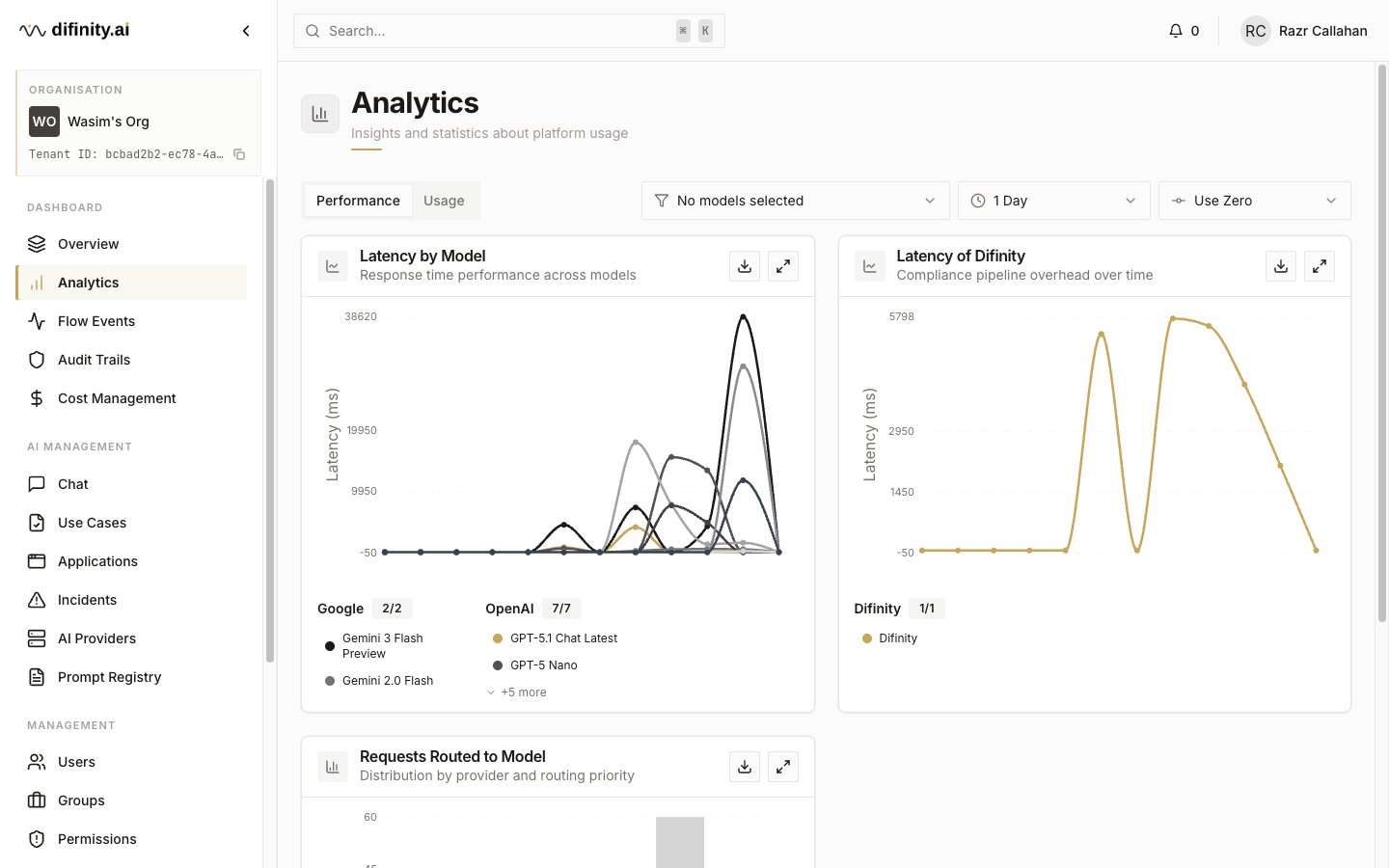Download Requests Routed to Model chart

tap(745, 767)
